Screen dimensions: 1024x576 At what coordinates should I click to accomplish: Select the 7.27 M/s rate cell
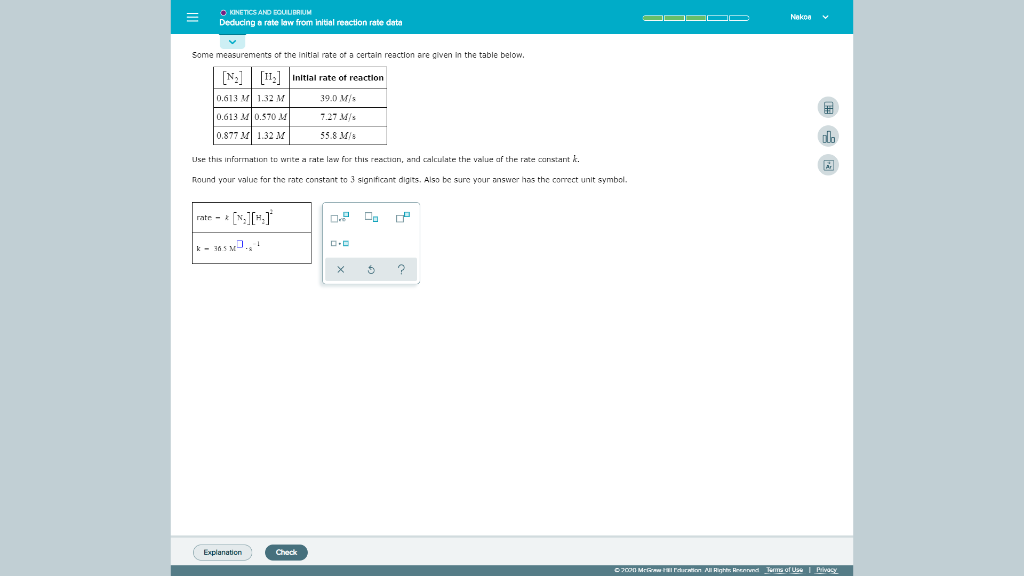338,117
